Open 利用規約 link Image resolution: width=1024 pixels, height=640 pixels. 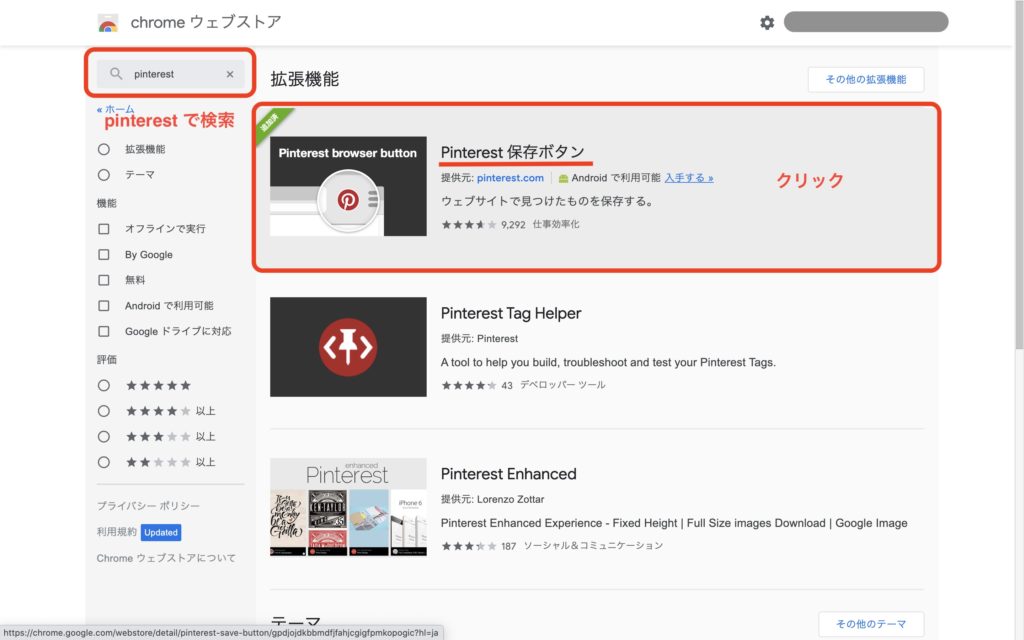coord(116,532)
